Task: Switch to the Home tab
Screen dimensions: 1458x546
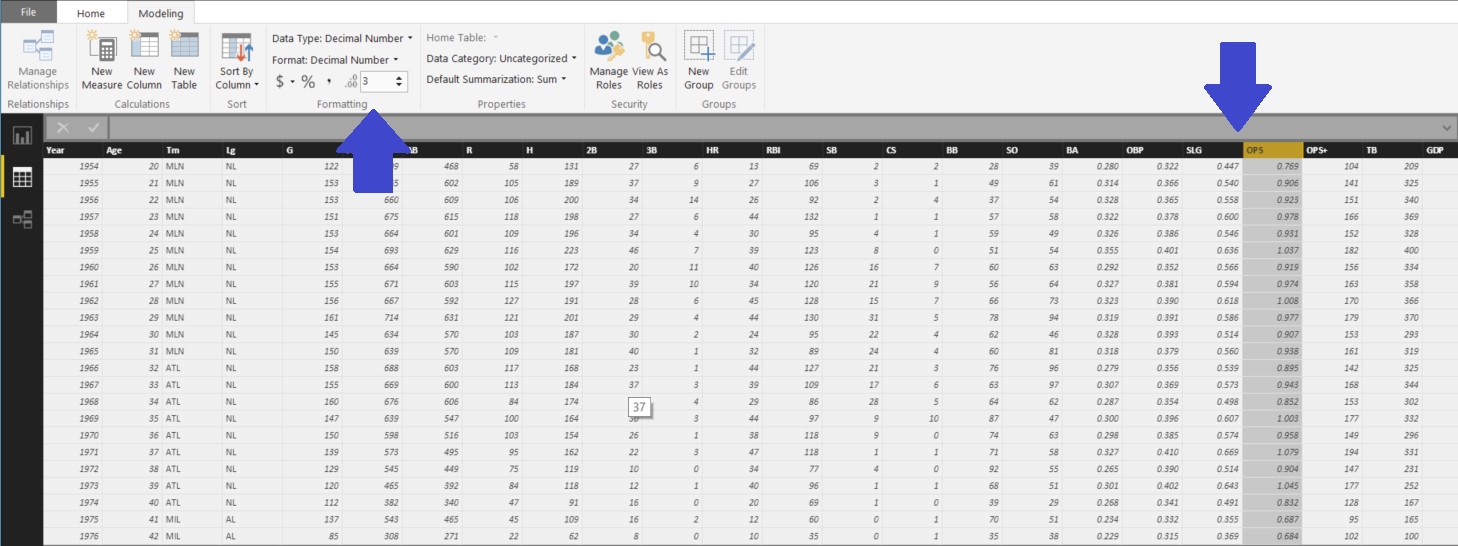Action: tap(91, 14)
